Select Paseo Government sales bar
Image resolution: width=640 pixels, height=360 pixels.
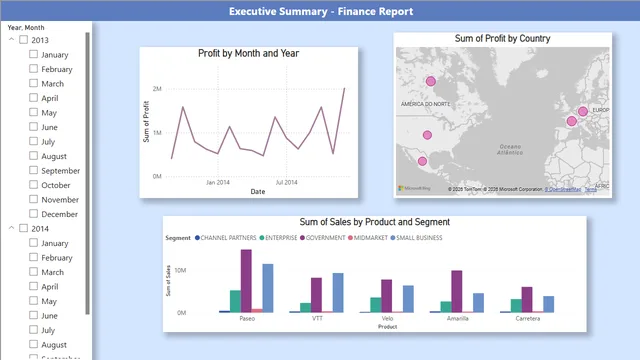click(x=246, y=281)
